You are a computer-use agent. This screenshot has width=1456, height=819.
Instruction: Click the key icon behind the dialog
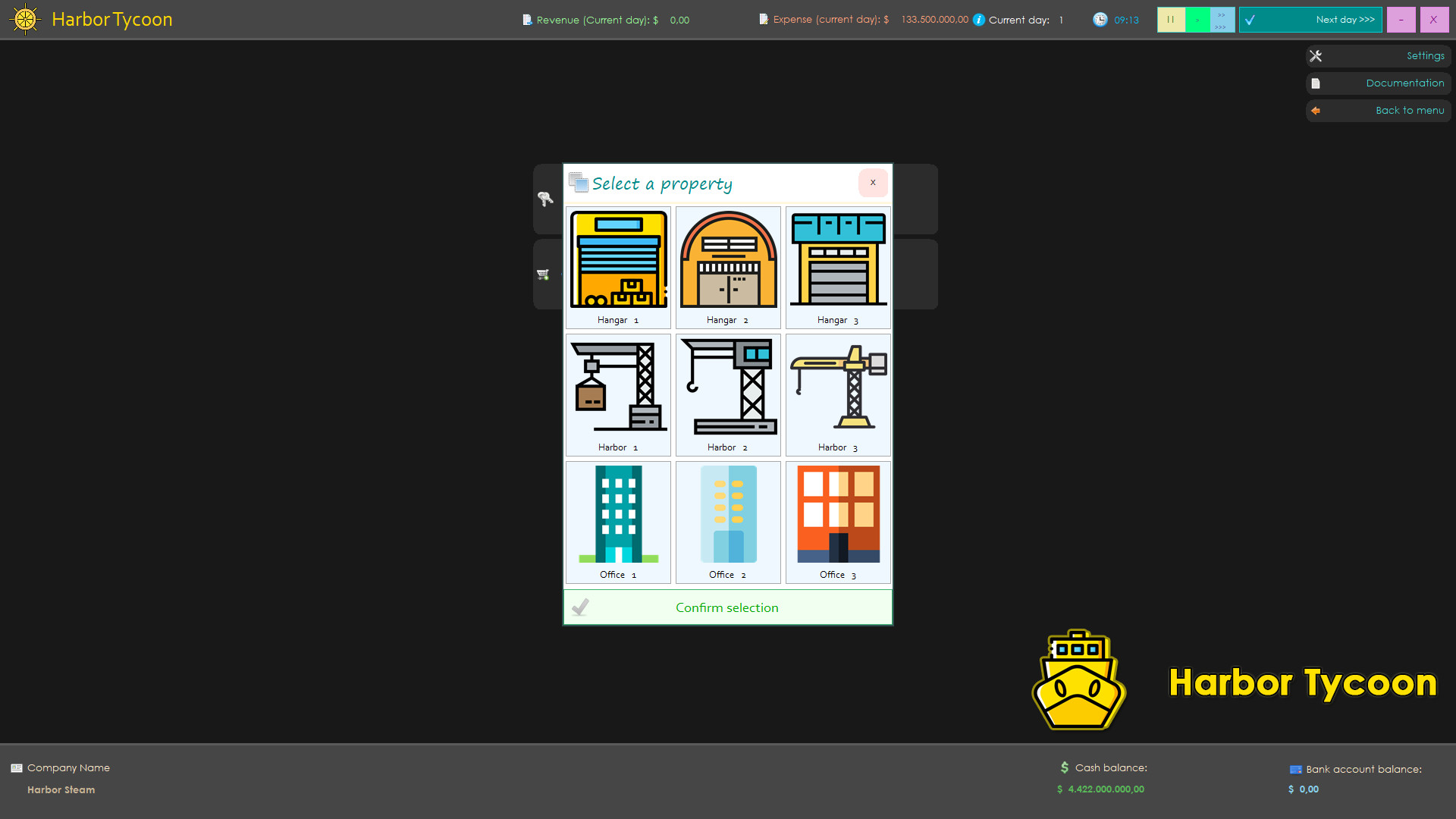click(545, 199)
